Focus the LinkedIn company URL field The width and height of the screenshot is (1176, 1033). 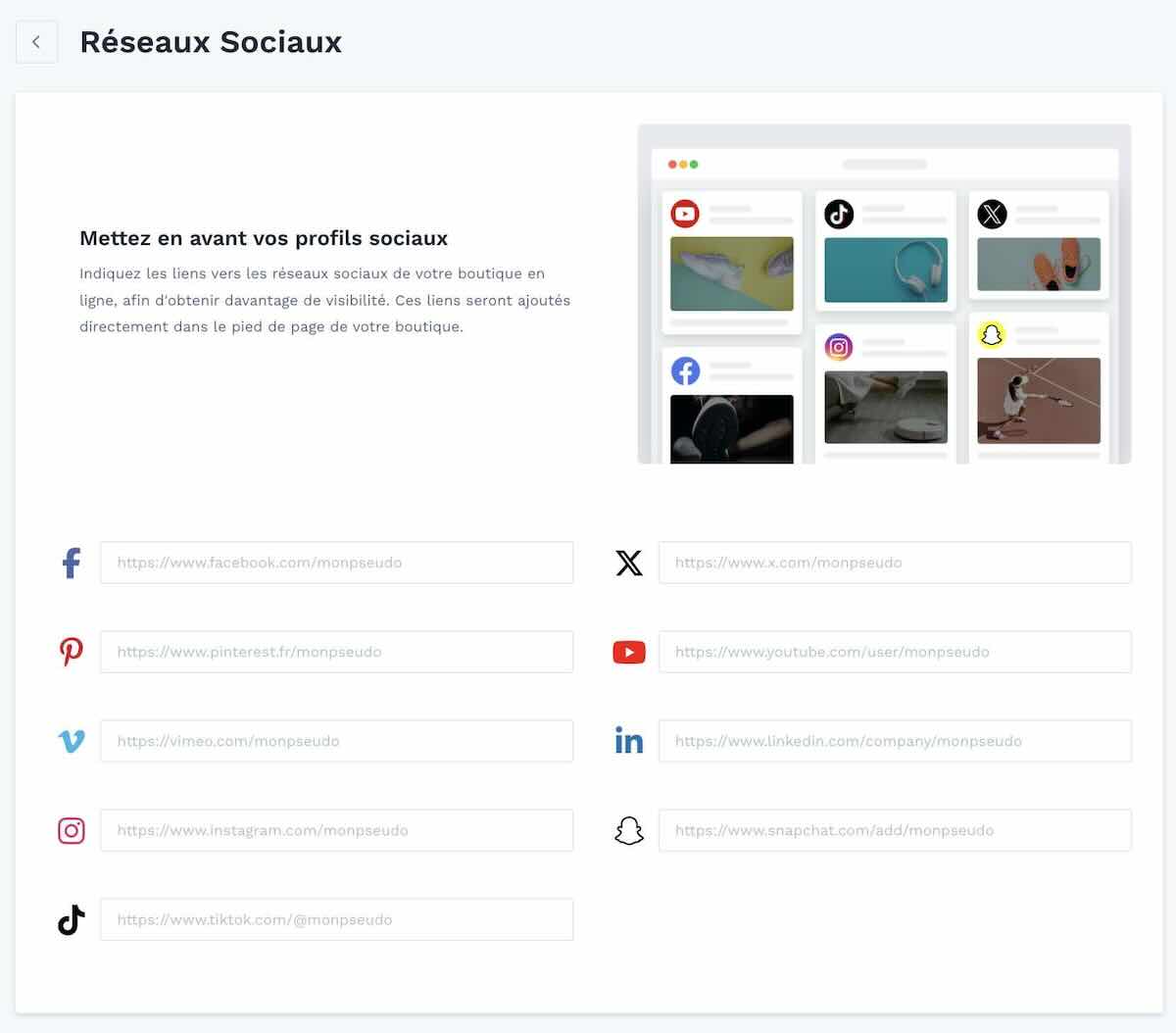(x=895, y=741)
